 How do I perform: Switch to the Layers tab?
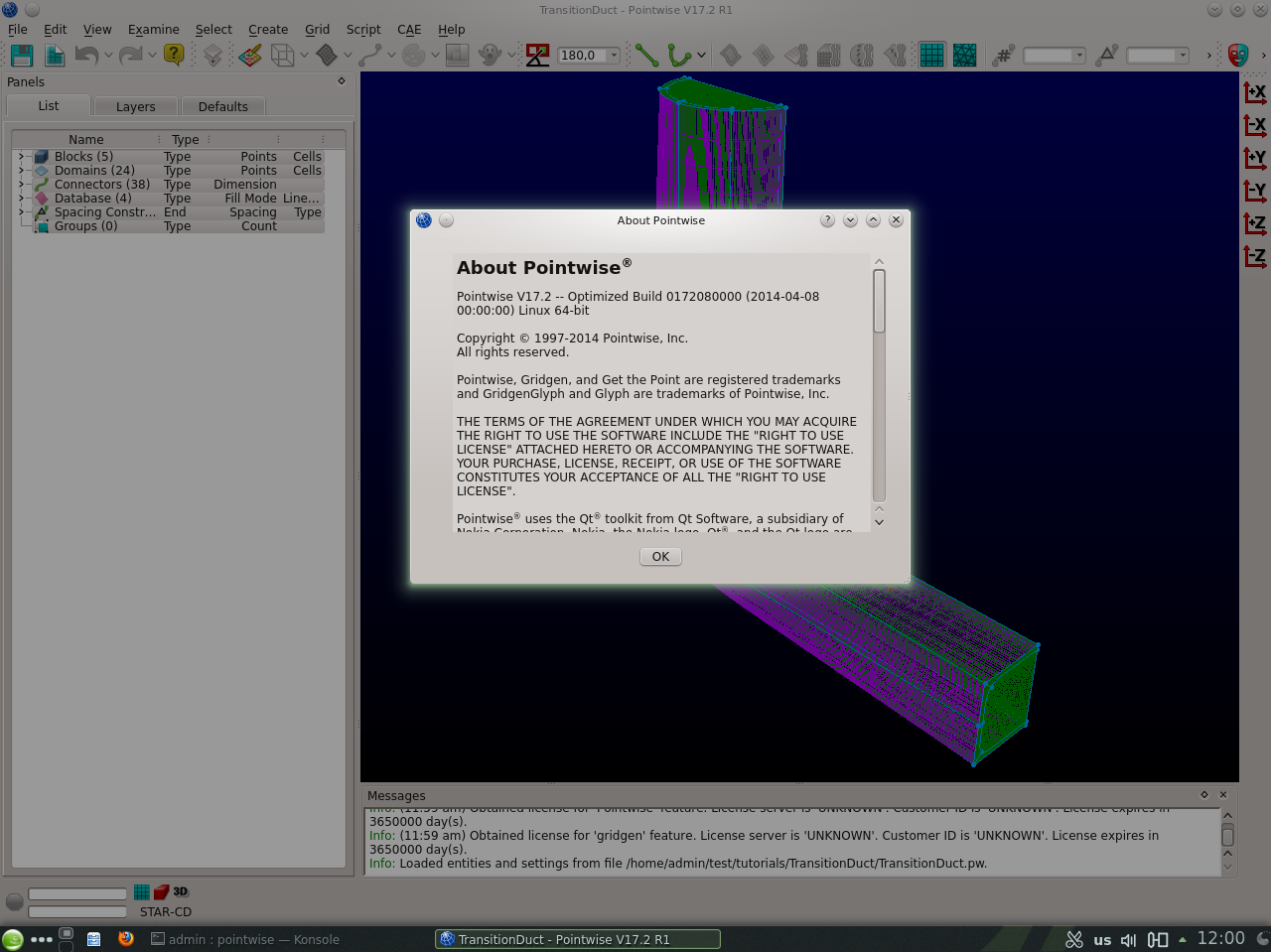(136, 107)
